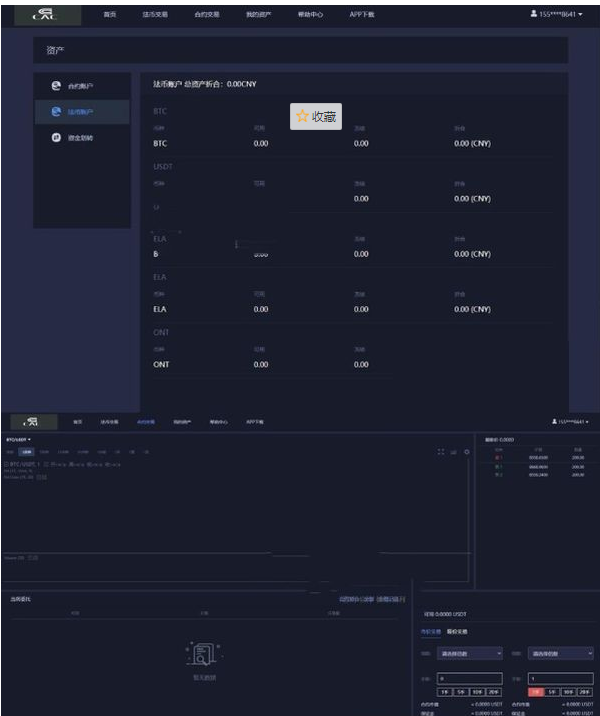The image size is (600, 716).
Task: Click the ELA row currency name
Action: [160, 309]
